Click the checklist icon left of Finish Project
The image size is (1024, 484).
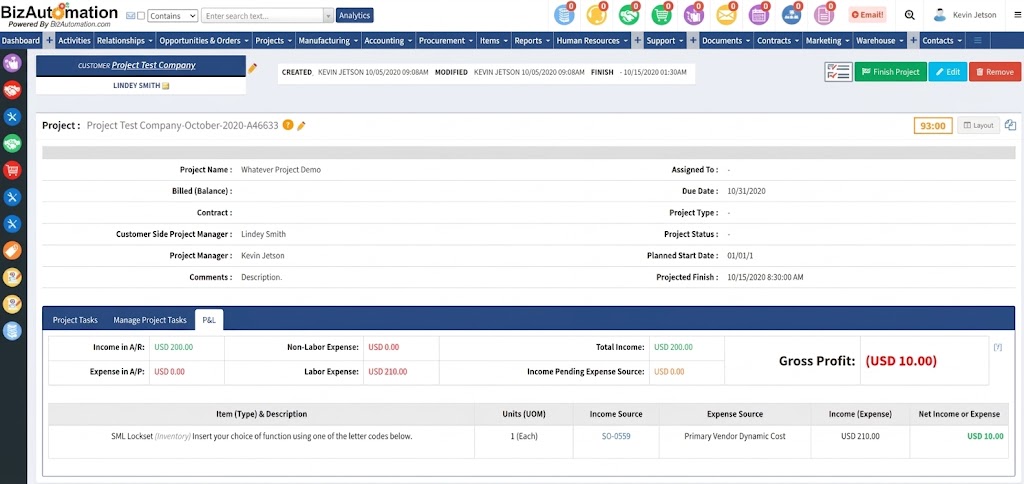838,72
